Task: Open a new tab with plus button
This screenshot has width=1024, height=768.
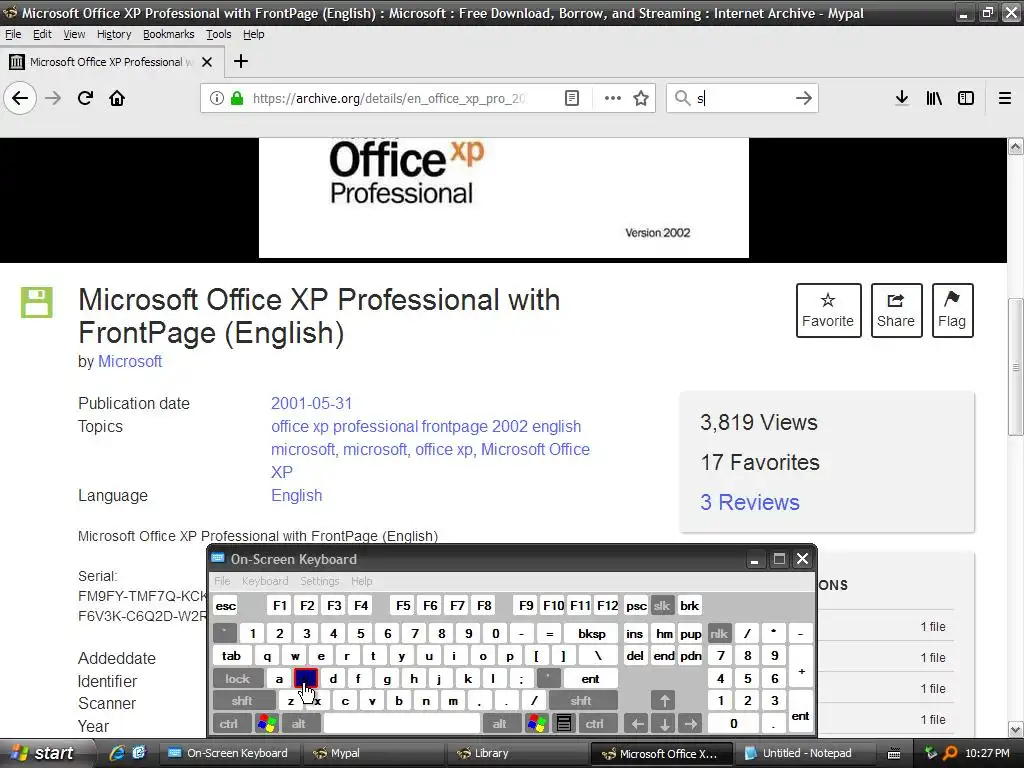Action: click(241, 61)
